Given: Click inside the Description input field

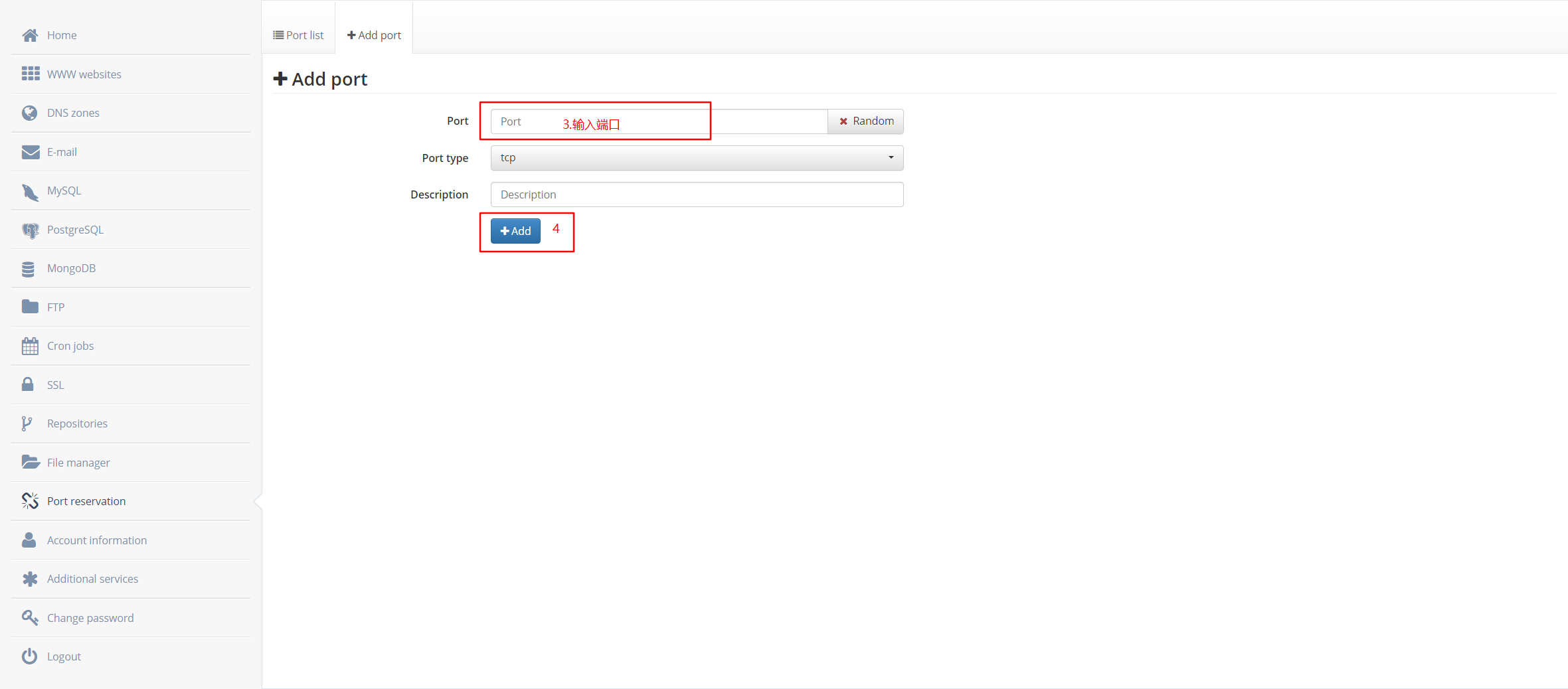Looking at the screenshot, I should click(x=696, y=194).
